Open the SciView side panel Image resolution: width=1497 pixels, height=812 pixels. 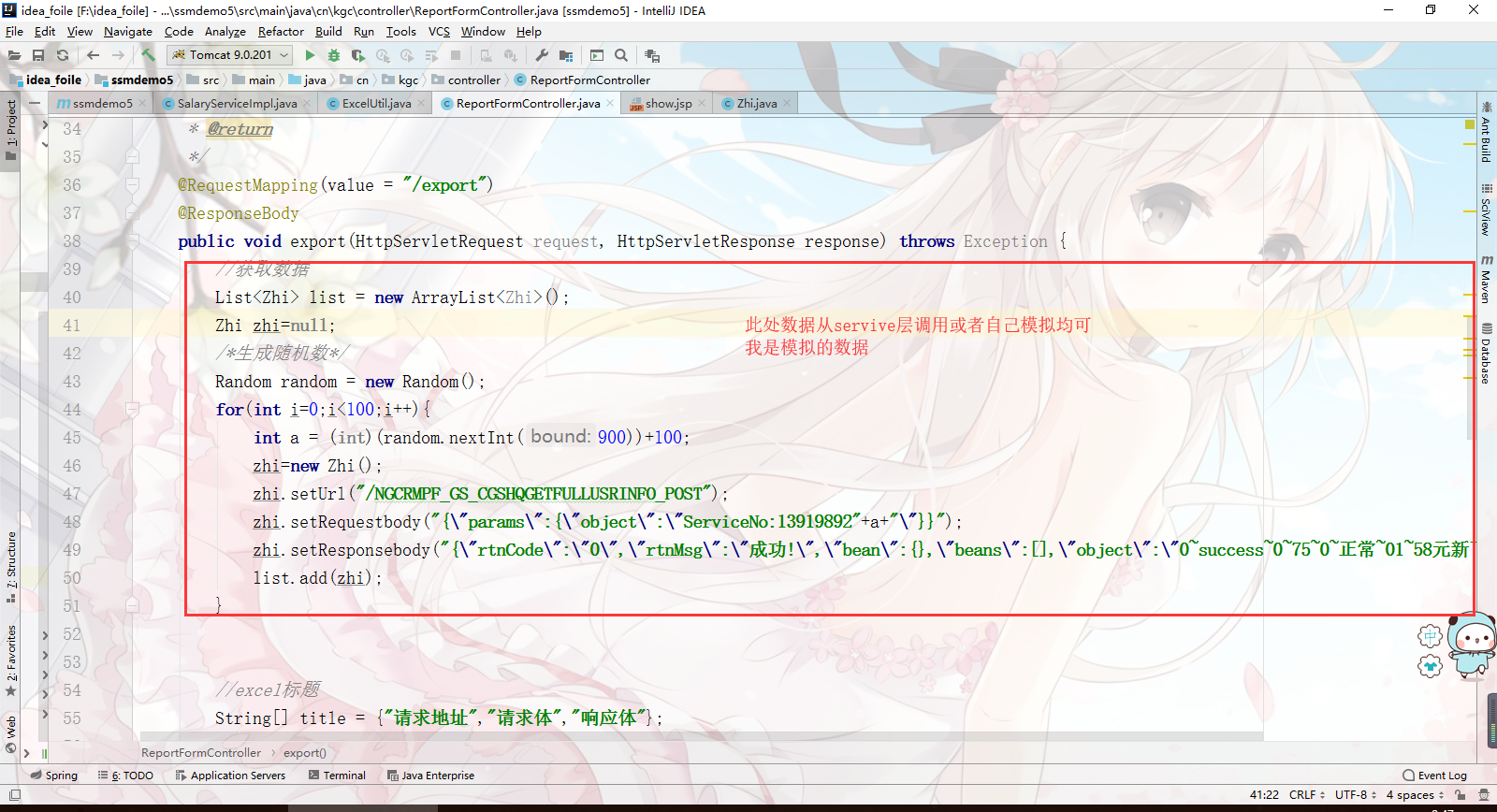pyautogui.click(x=1486, y=209)
